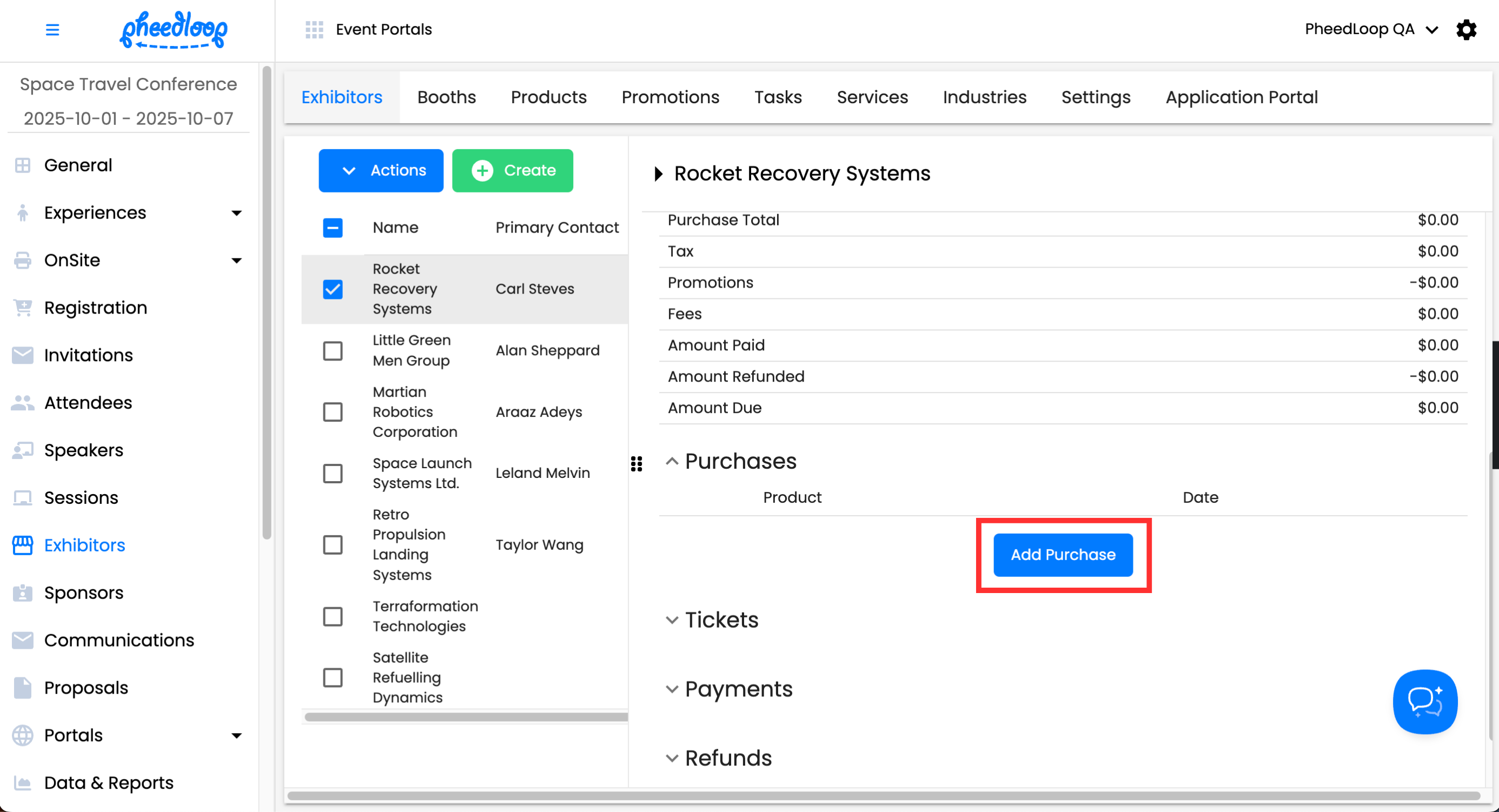Check Little Green Men Group checkbox

(332, 351)
